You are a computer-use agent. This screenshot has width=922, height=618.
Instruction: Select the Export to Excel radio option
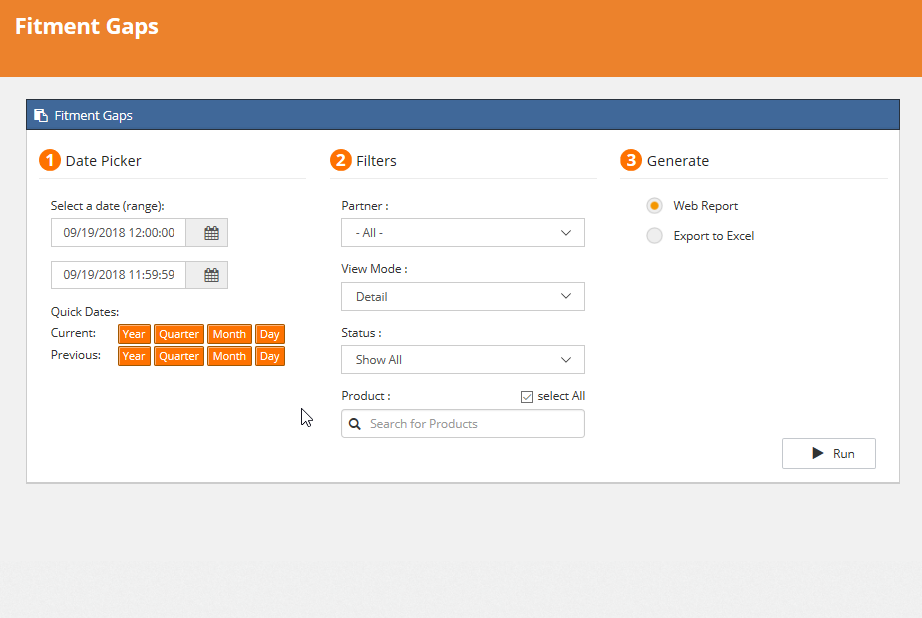(654, 236)
